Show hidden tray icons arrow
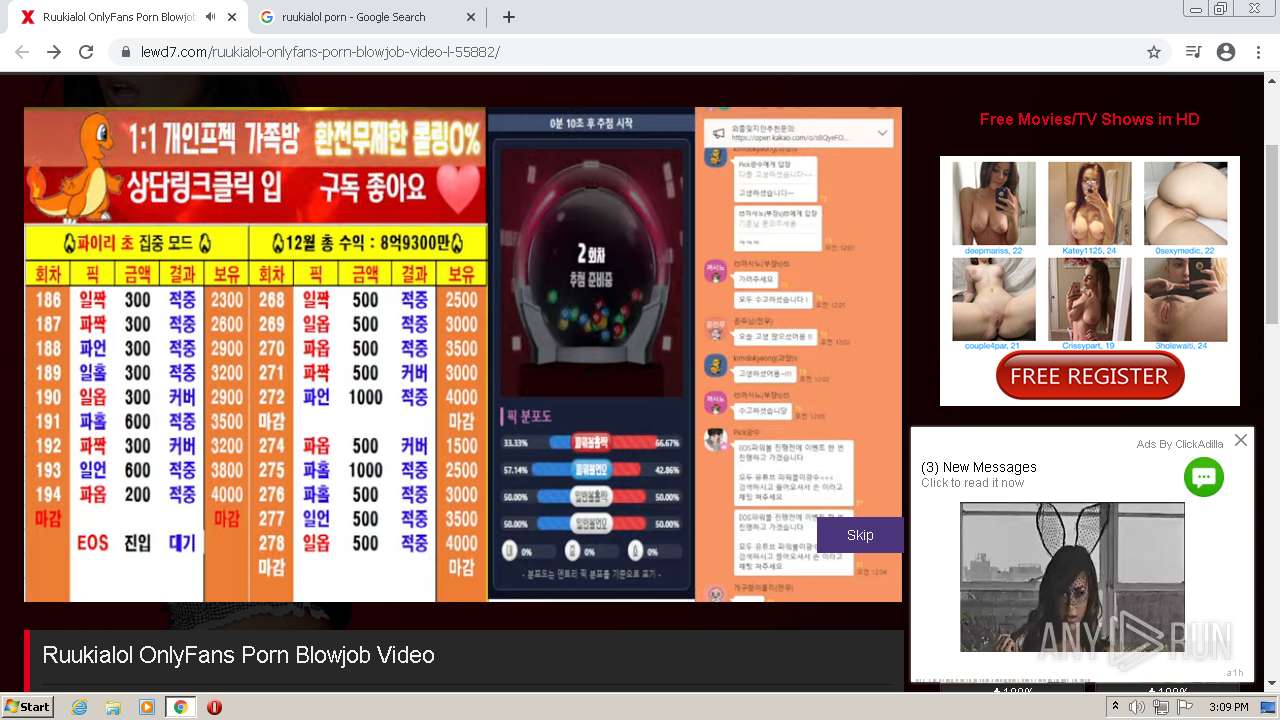Screen dimensions: 1280x720 pyautogui.click(x=1116, y=707)
